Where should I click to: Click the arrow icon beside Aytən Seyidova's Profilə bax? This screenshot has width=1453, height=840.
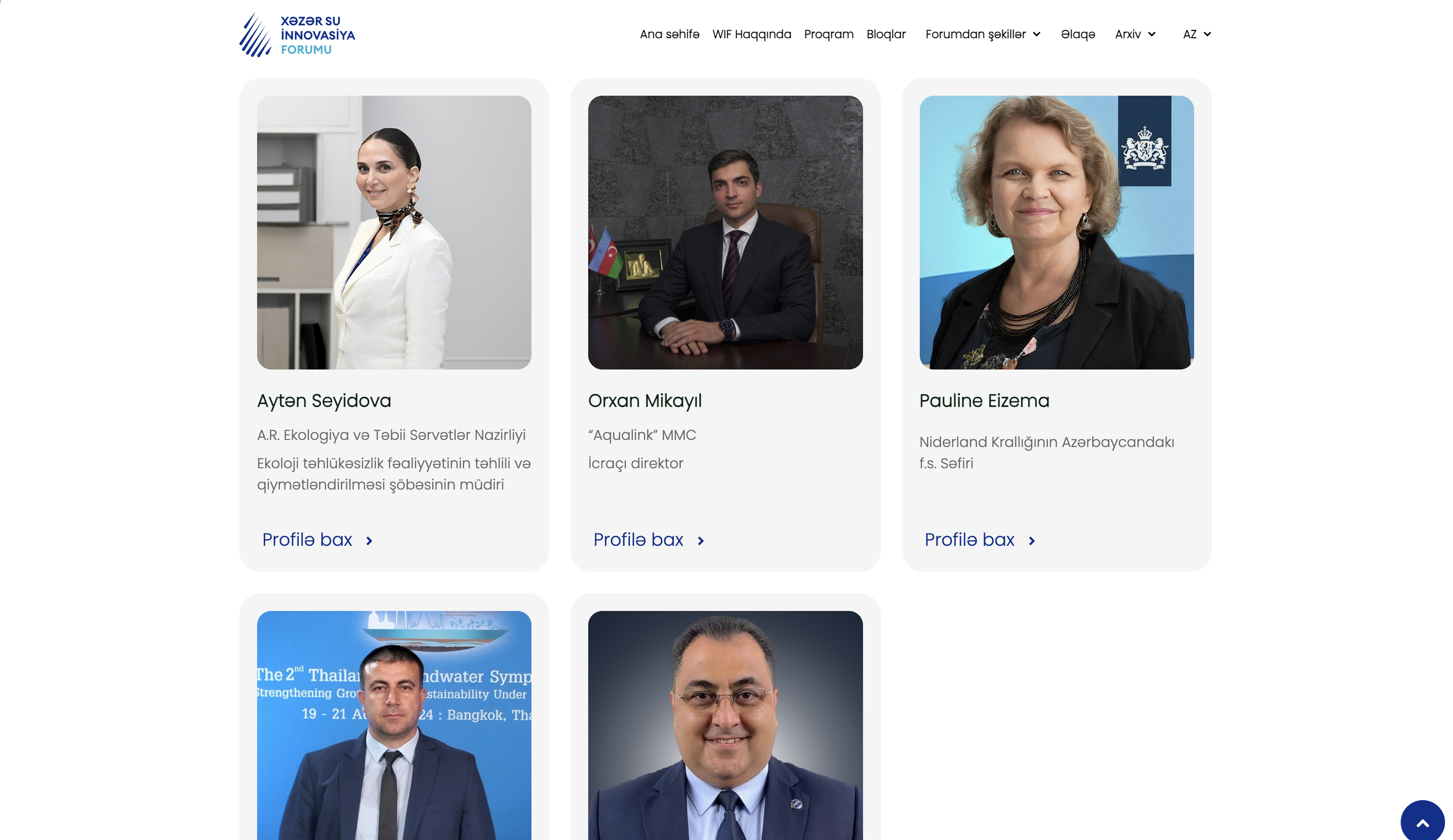pyautogui.click(x=369, y=541)
